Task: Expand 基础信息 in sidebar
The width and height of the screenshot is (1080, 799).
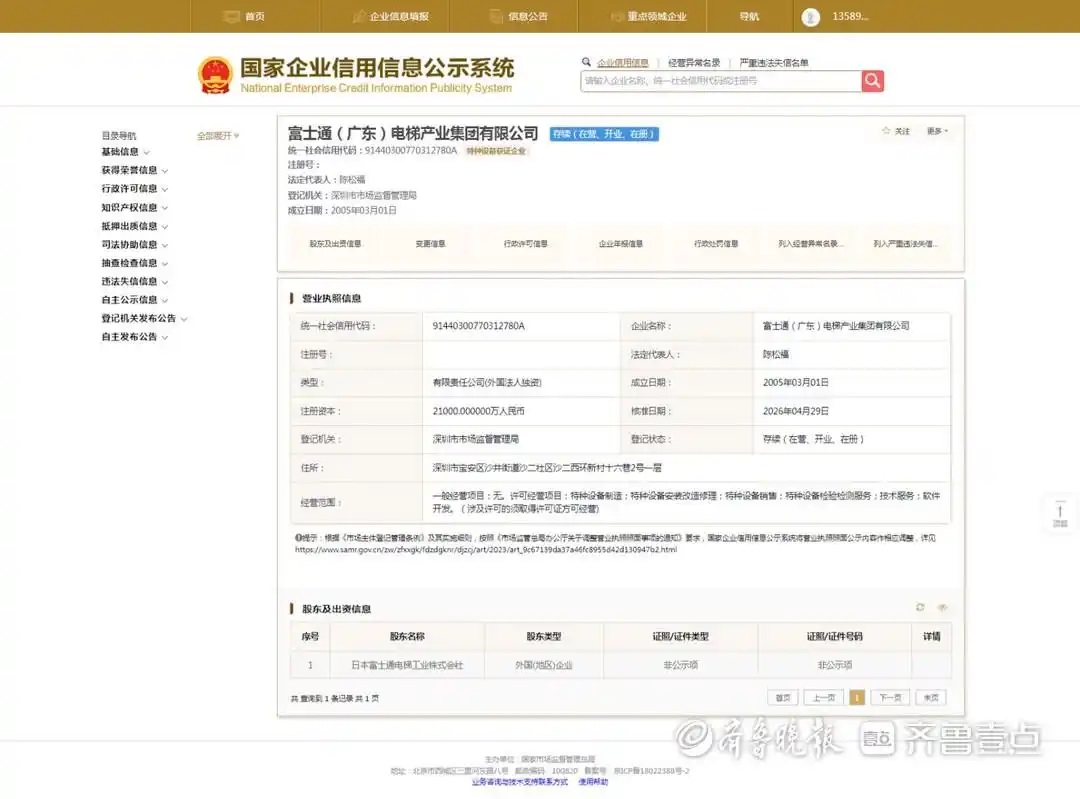Action: (125, 152)
